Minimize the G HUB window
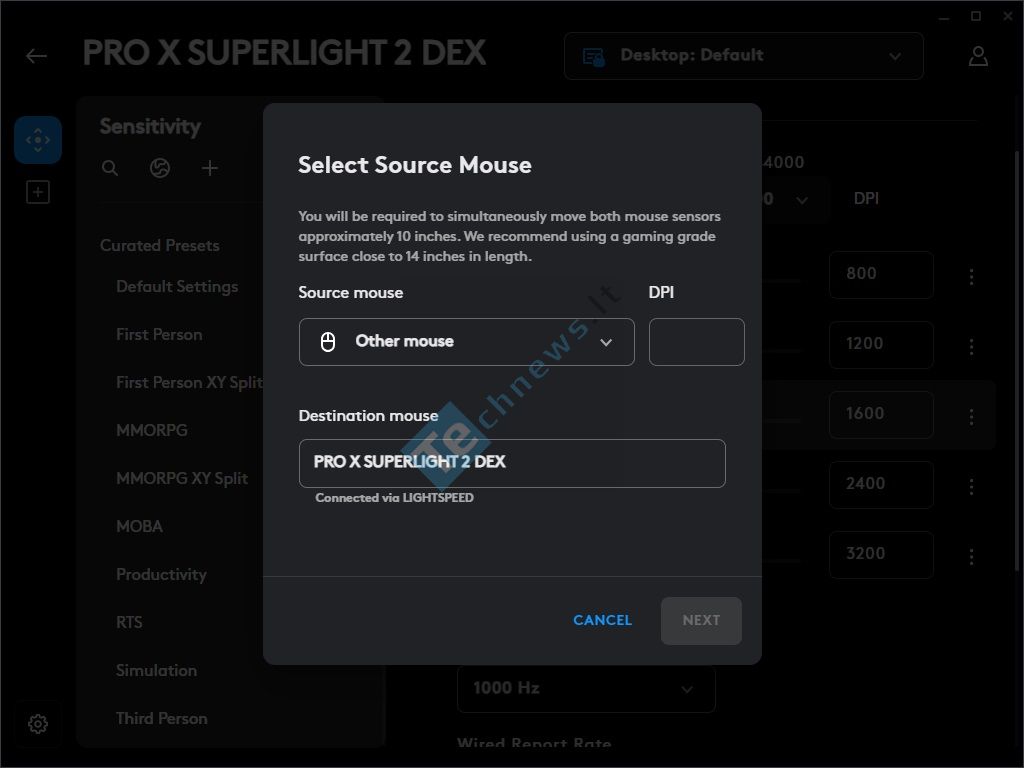 coord(944,18)
